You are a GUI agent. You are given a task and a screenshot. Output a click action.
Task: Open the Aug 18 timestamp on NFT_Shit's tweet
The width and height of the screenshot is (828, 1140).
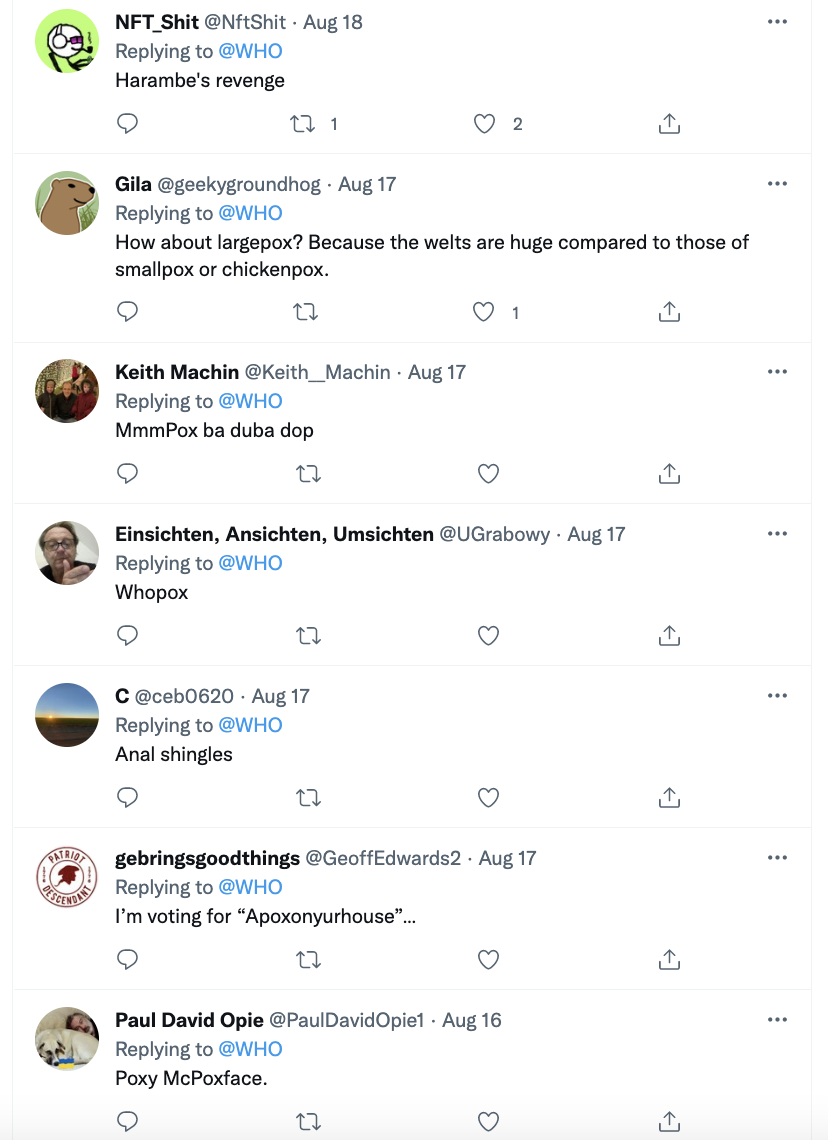pyautogui.click(x=333, y=22)
